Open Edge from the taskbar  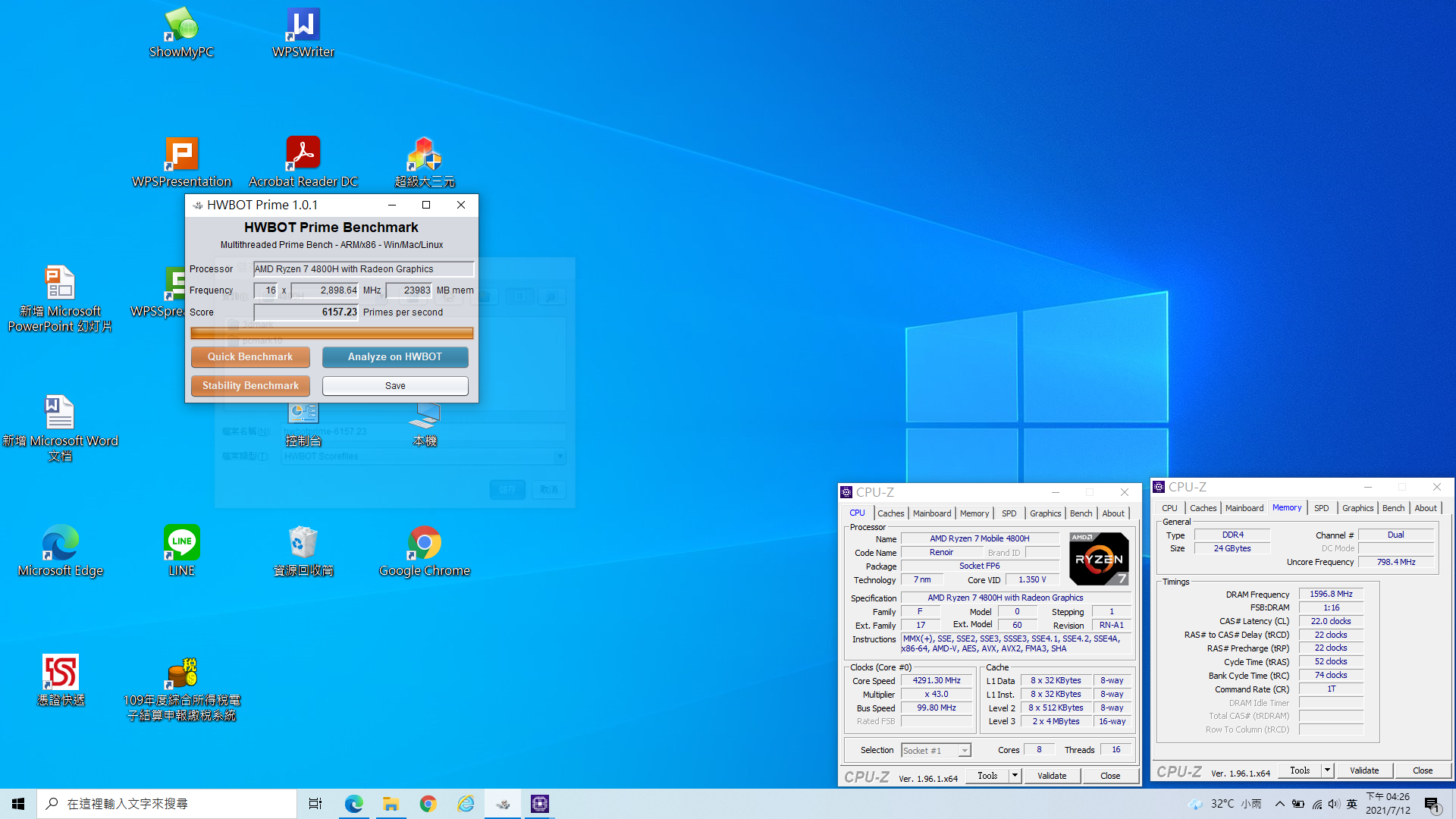[x=353, y=804]
